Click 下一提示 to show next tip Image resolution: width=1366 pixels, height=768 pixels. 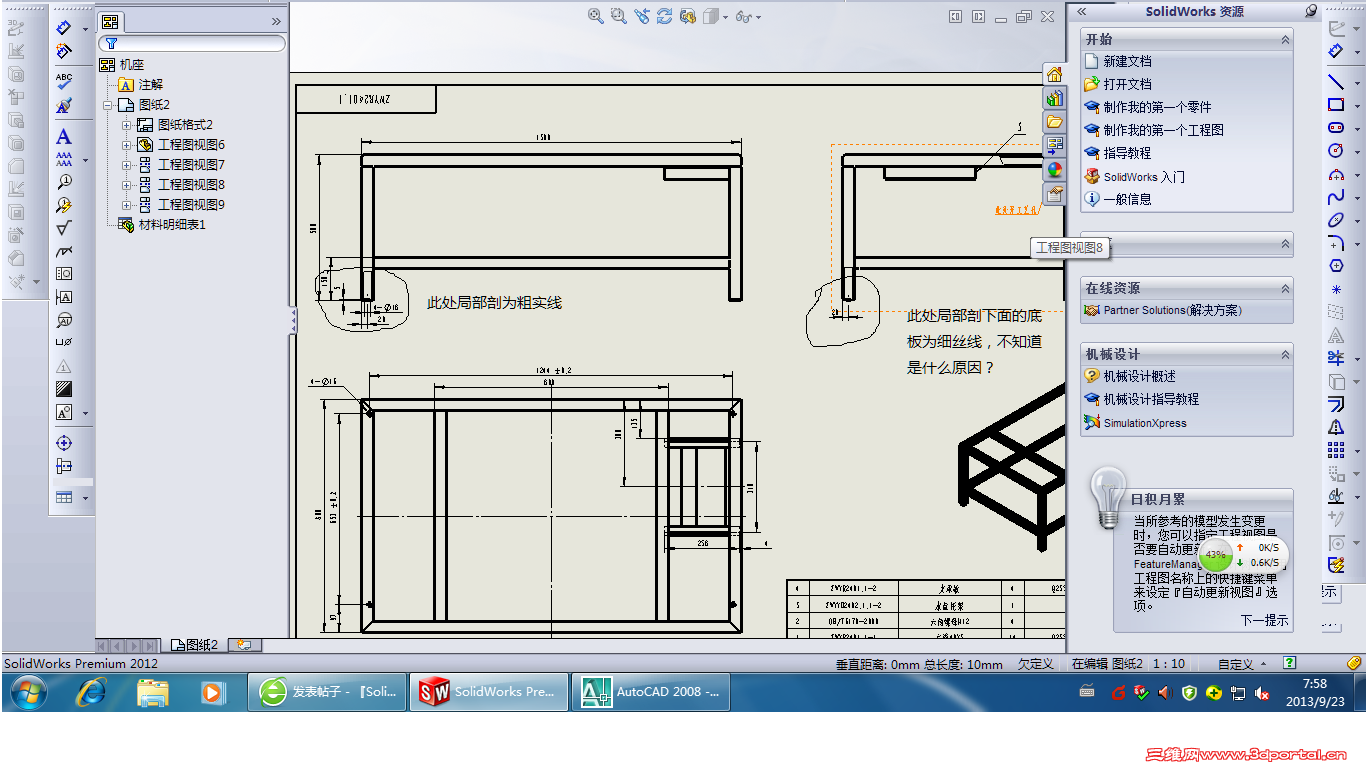coord(1265,621)
